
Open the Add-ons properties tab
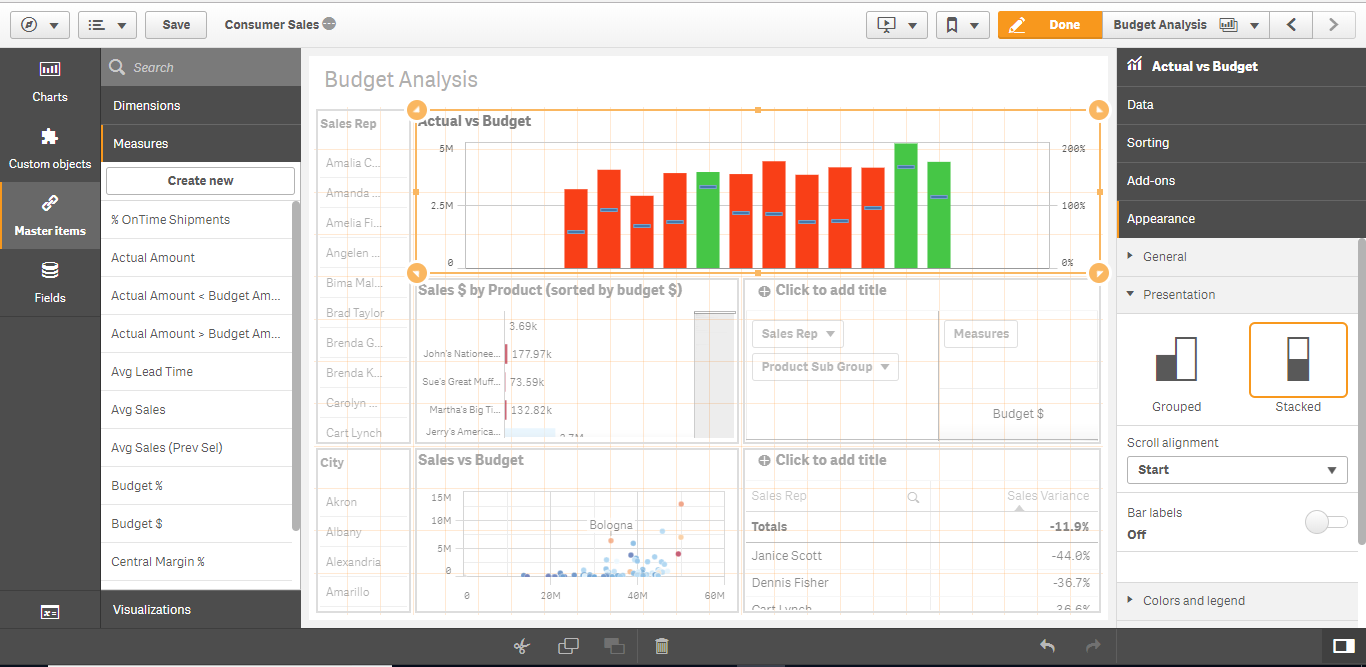click(1241, 181)
